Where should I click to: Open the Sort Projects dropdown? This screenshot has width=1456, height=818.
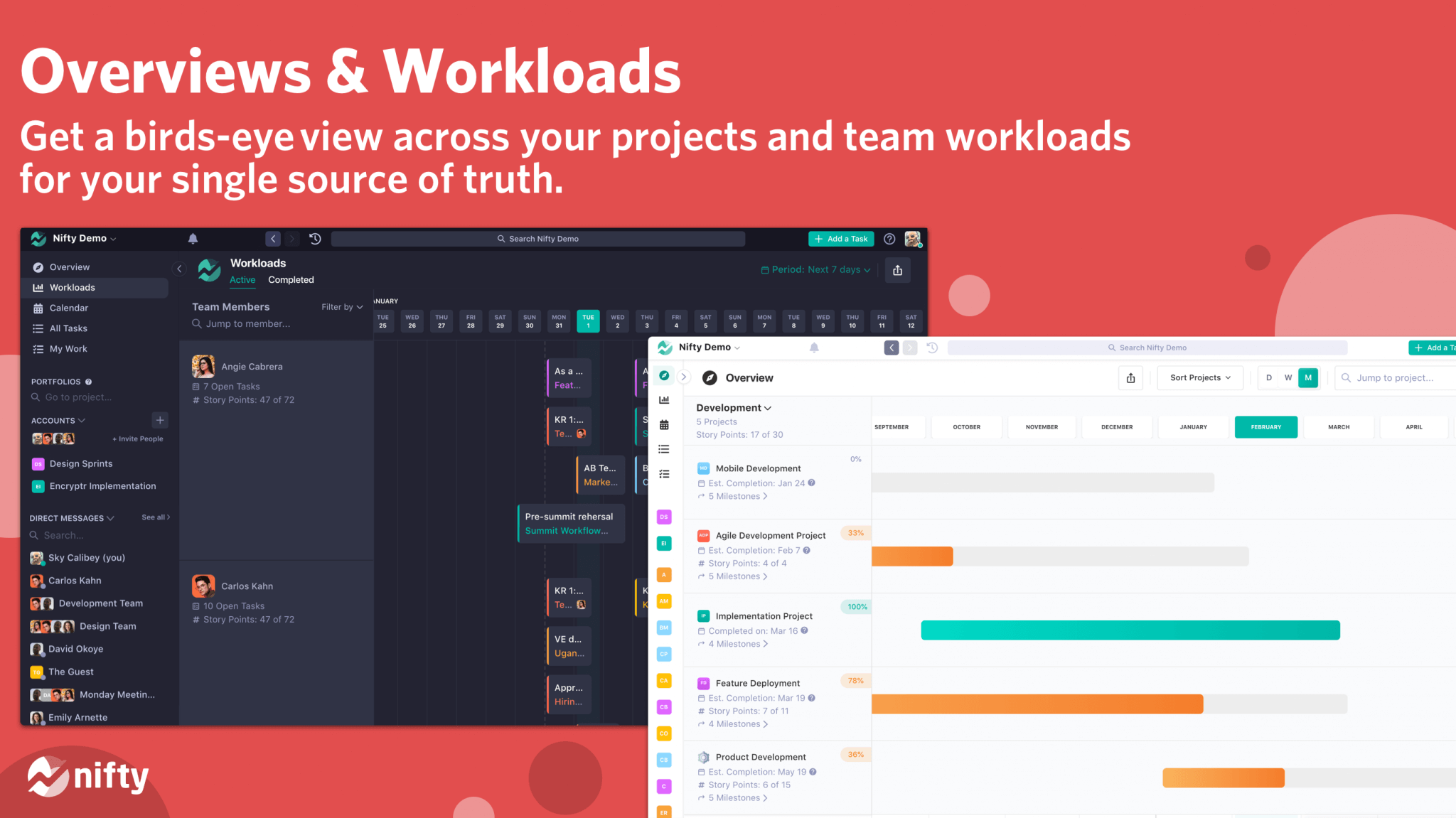coord(1199,377)
